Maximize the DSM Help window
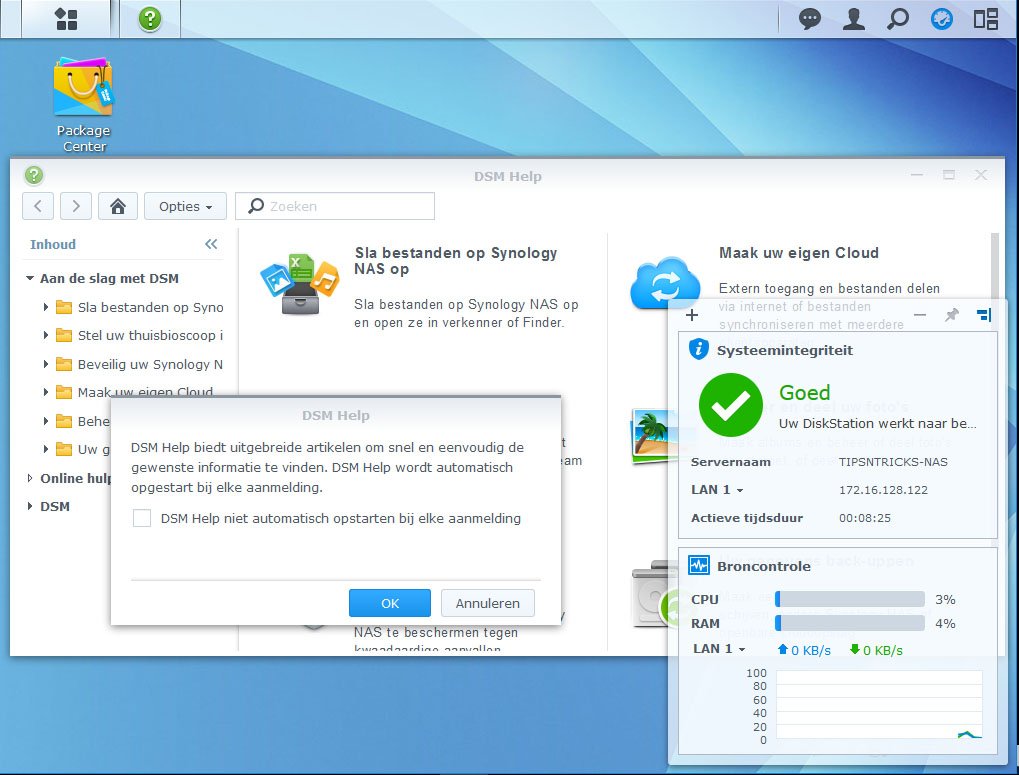1019x775 pixels. 949,175
